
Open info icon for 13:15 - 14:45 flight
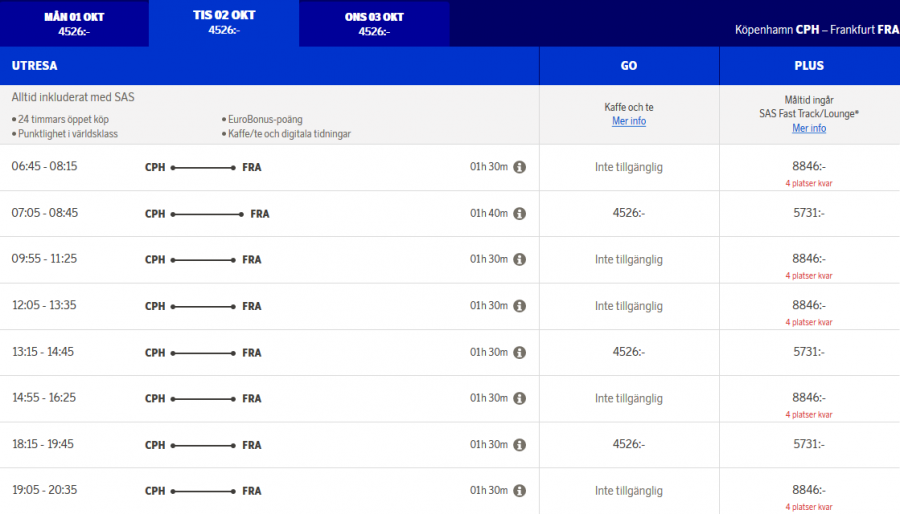pos(520,352)
